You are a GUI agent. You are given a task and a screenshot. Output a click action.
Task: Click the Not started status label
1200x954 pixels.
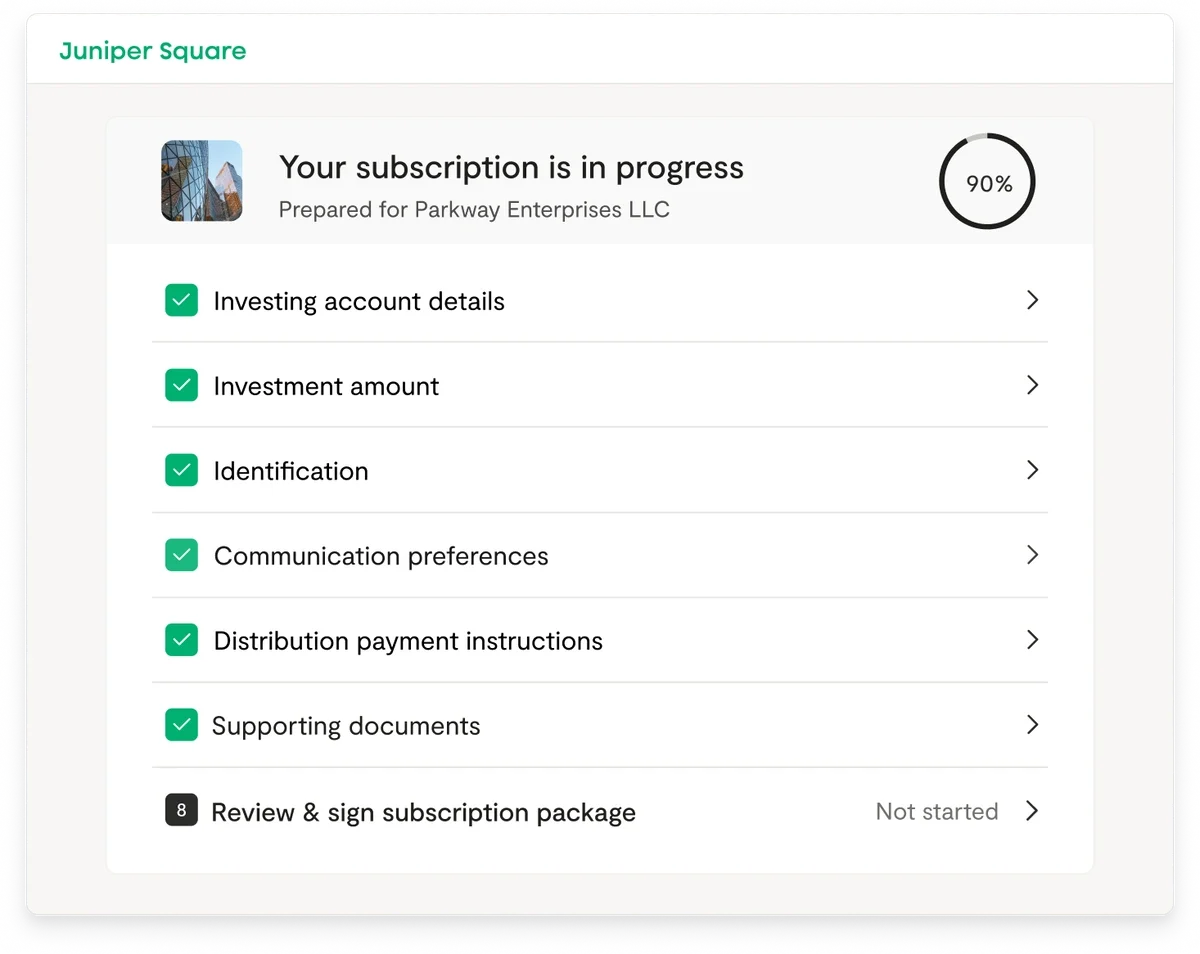(x=936, y=811)
